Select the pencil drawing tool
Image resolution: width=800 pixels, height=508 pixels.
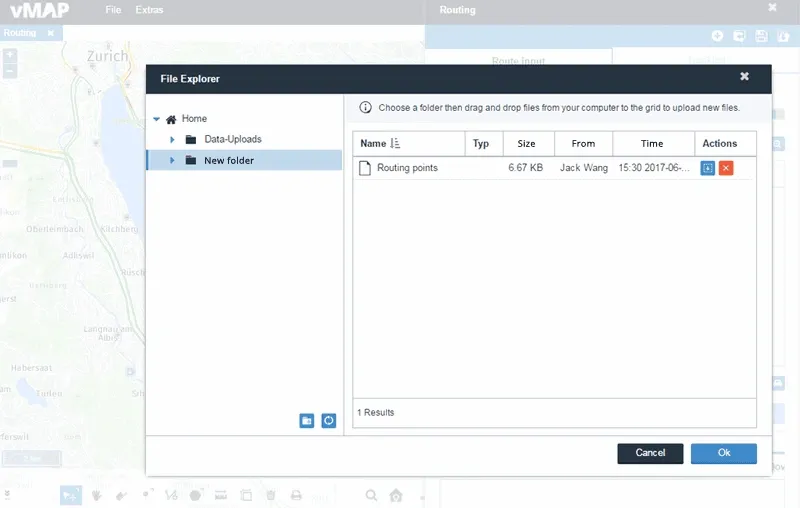pos(121,495)
